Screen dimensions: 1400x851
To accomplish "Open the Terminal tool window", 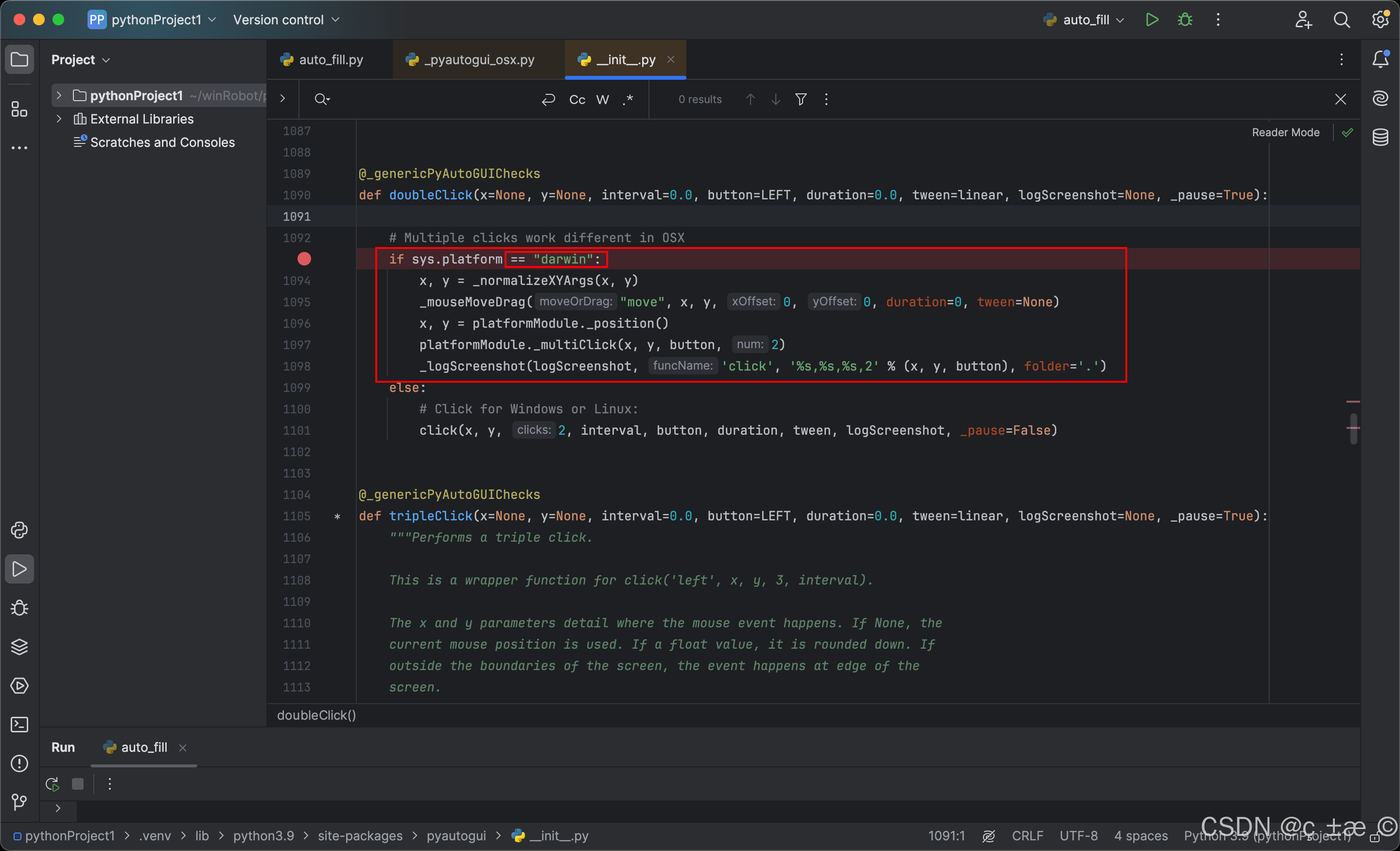I will click(x=19, y=724).
